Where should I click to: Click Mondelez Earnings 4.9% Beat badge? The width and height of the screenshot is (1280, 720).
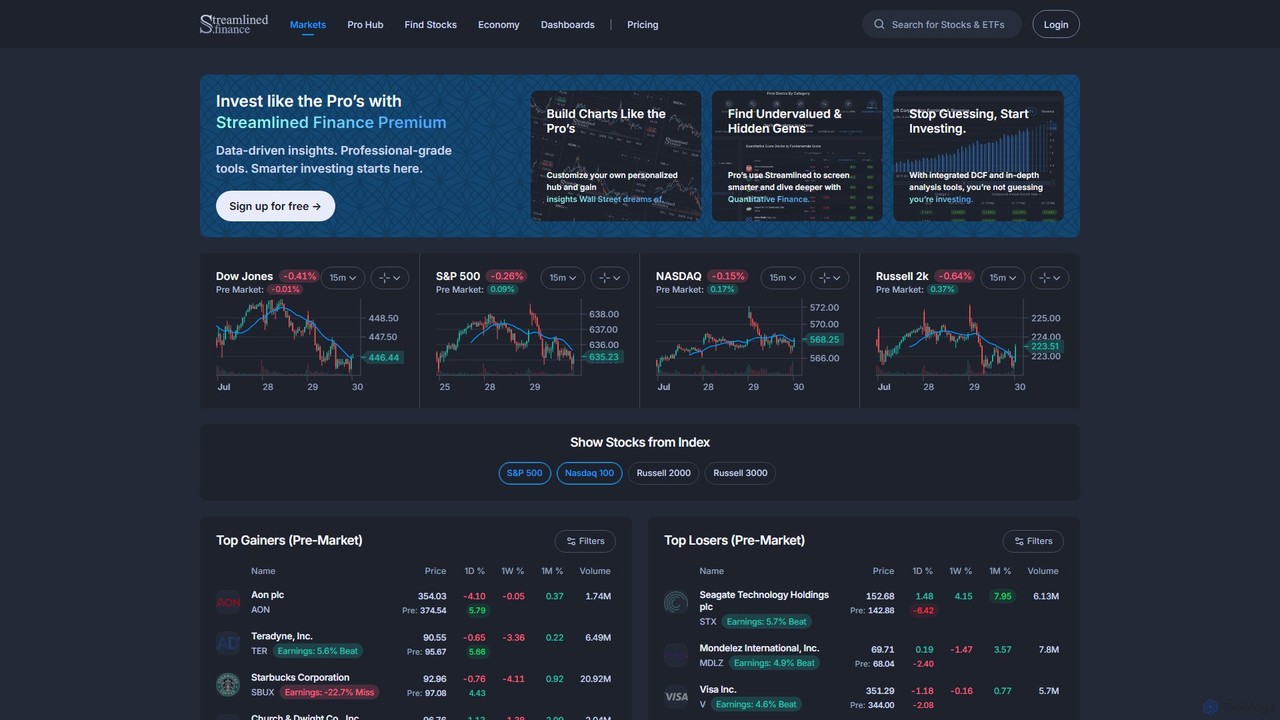pos(773,663)
